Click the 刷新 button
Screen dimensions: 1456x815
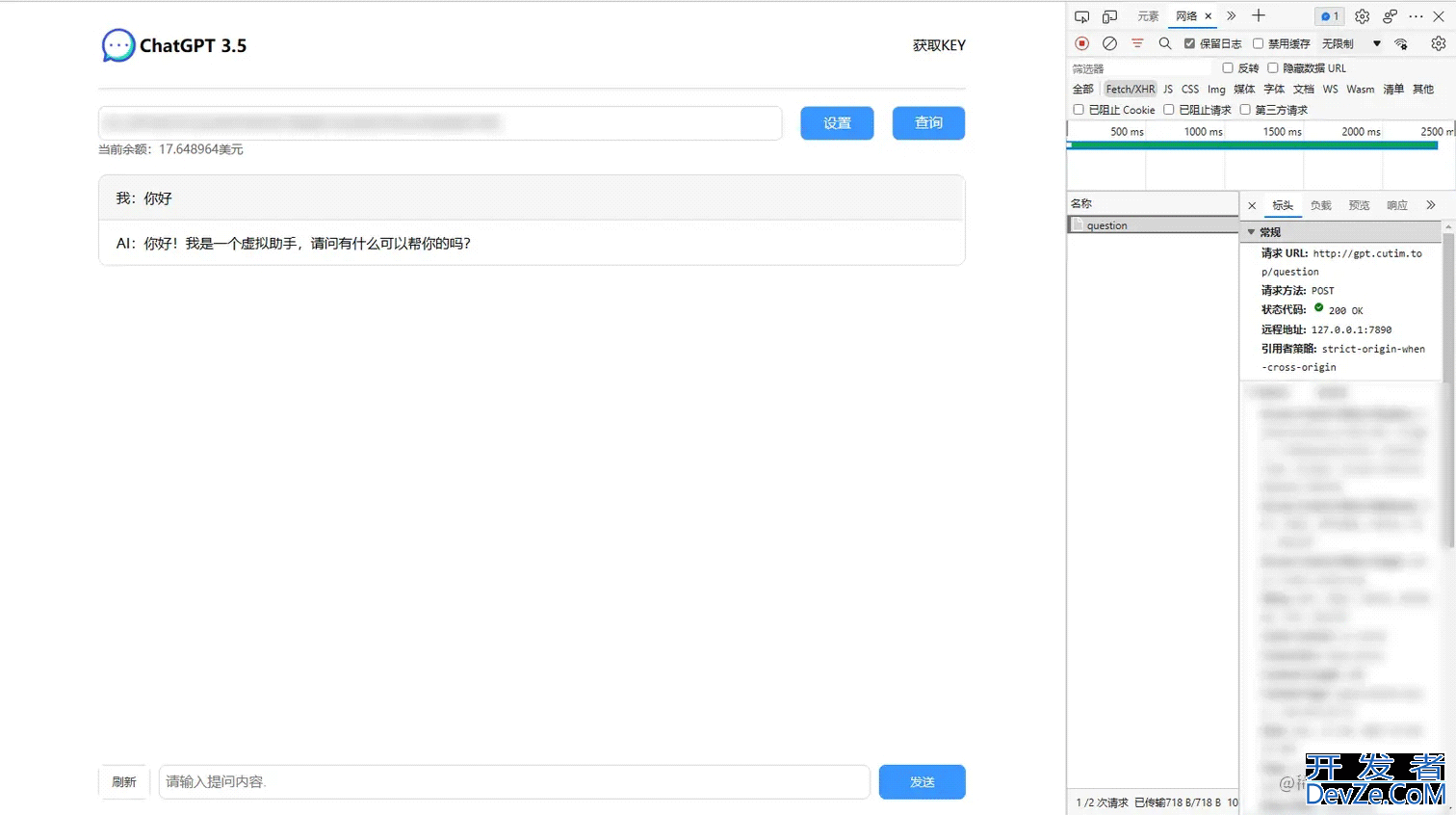tap(124, 781)
